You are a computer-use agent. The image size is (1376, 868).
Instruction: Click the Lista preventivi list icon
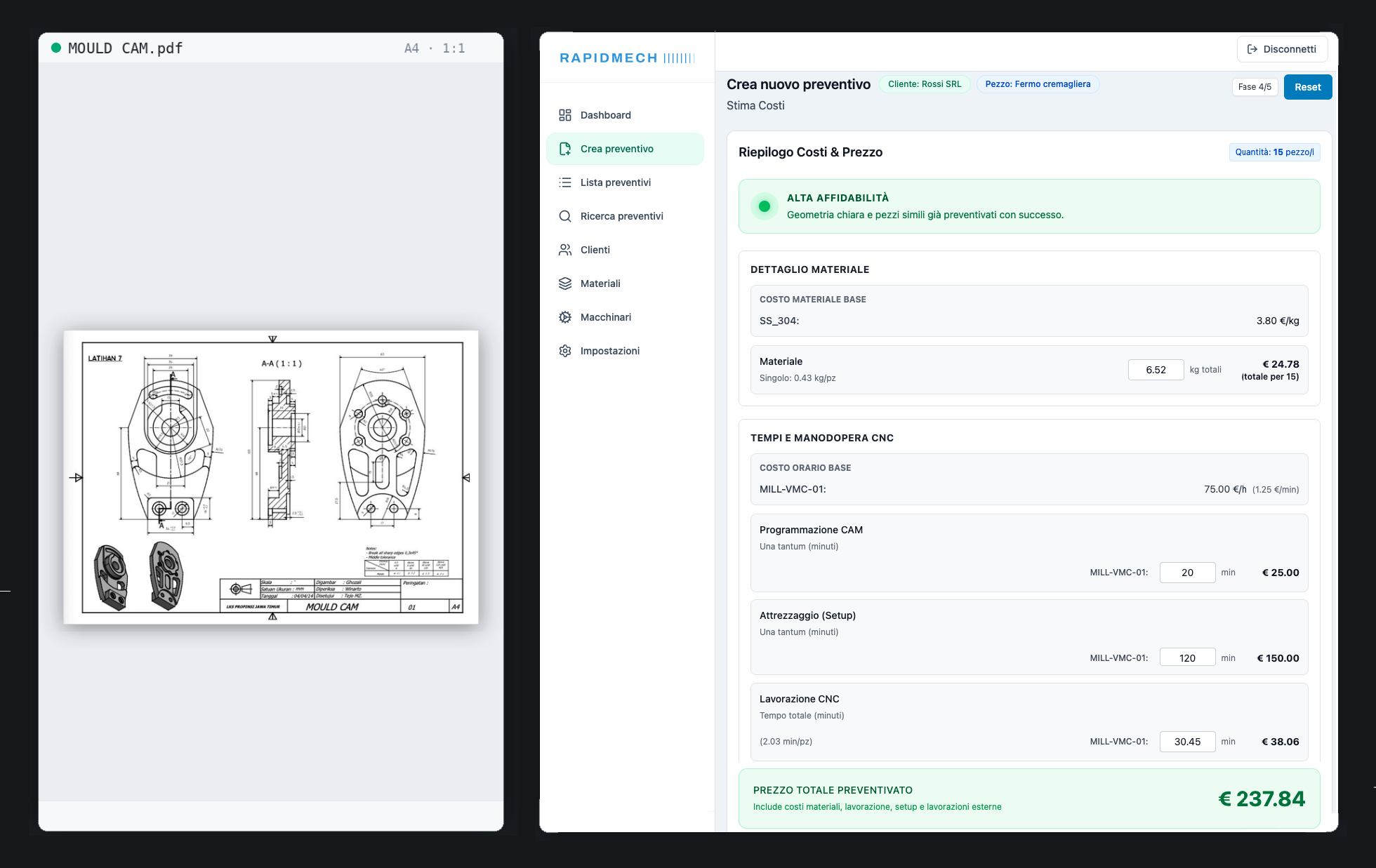[565, 182]
